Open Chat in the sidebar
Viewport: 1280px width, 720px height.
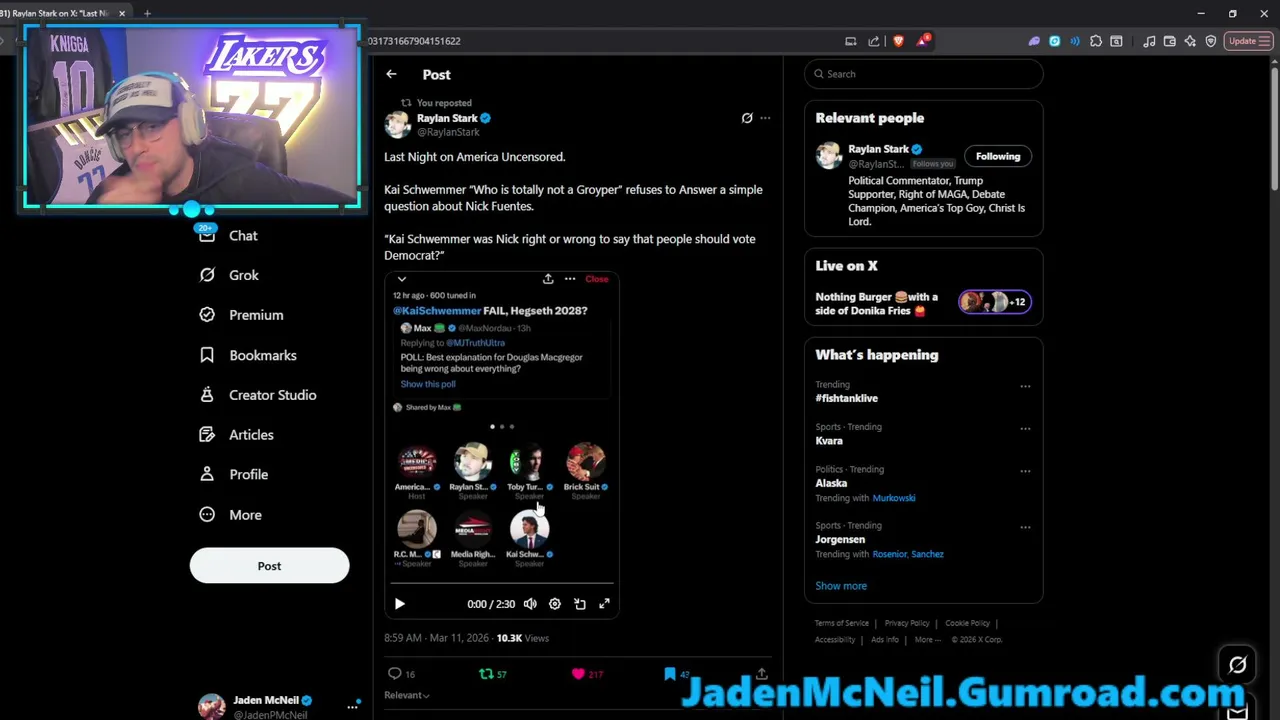229,236
